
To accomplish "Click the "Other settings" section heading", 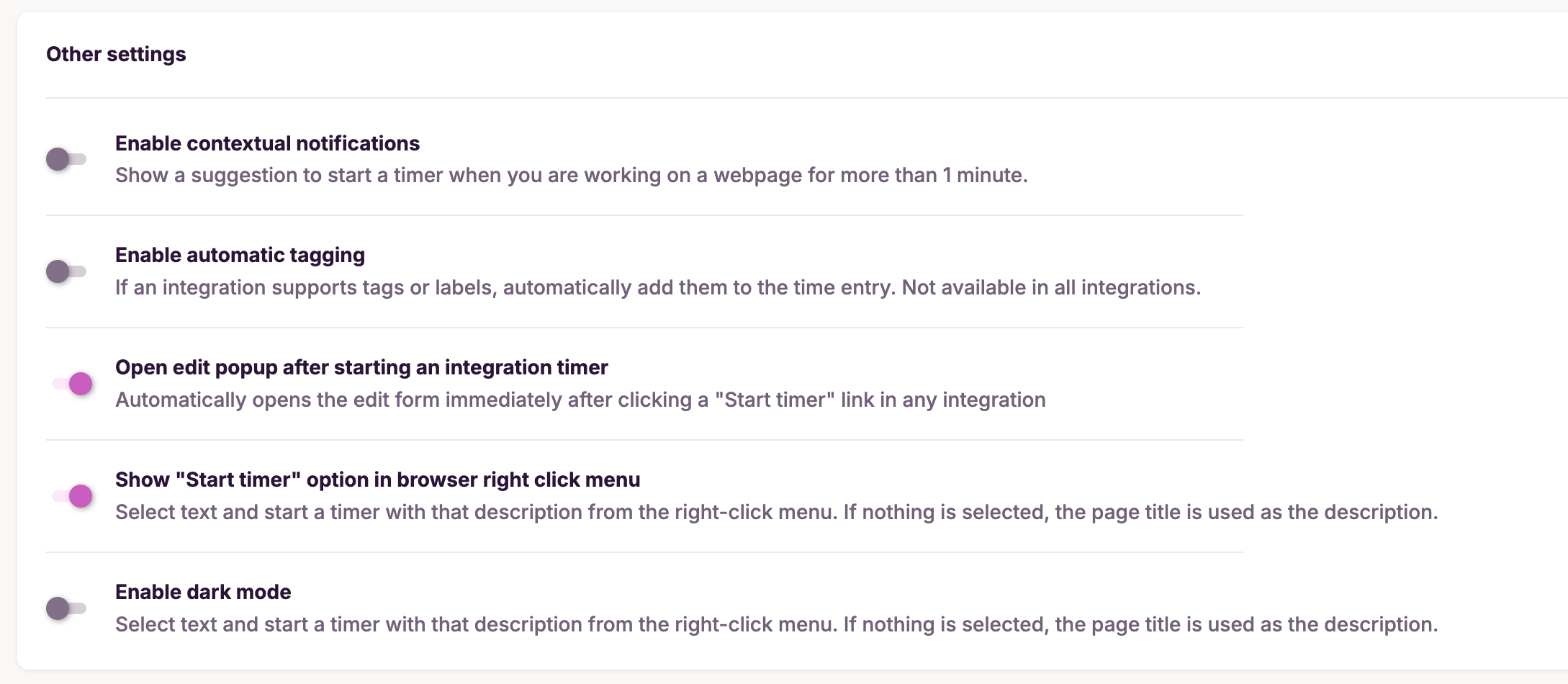I will 116,54.
